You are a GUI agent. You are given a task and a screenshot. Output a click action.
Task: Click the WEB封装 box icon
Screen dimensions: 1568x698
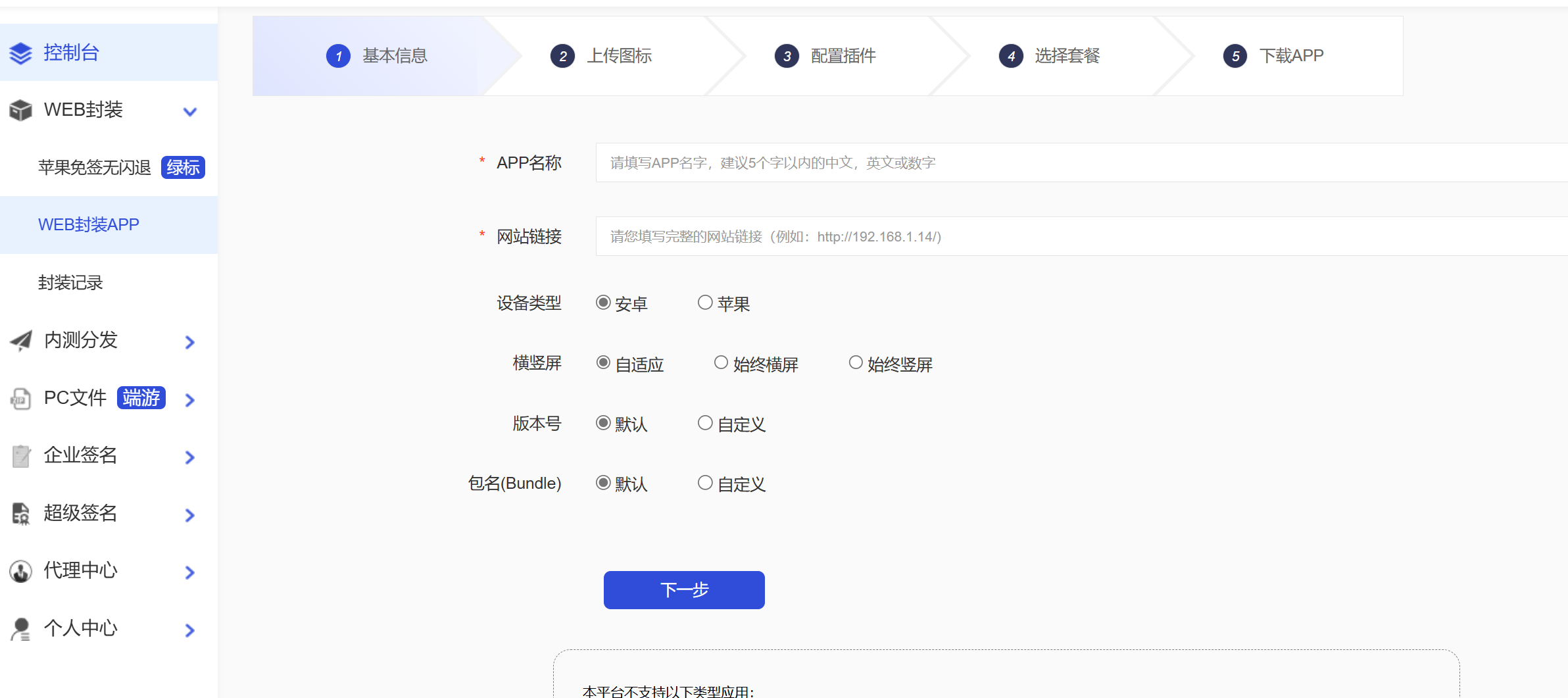click(21, 111)
